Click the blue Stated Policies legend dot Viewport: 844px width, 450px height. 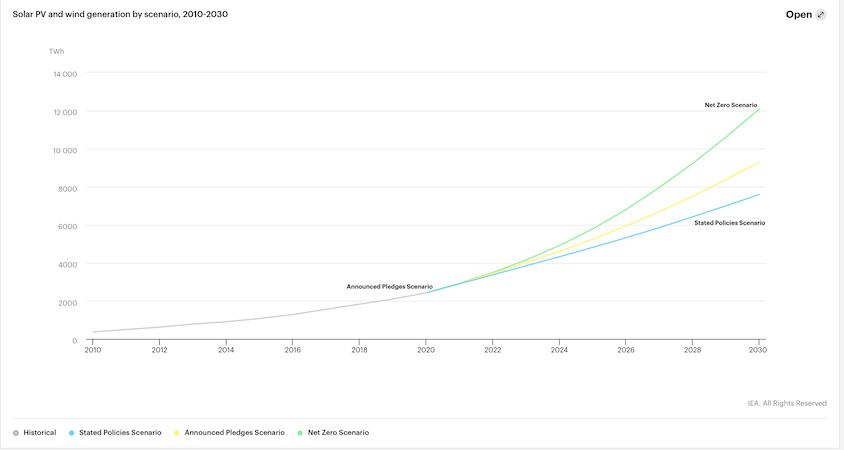pos(72,433)
